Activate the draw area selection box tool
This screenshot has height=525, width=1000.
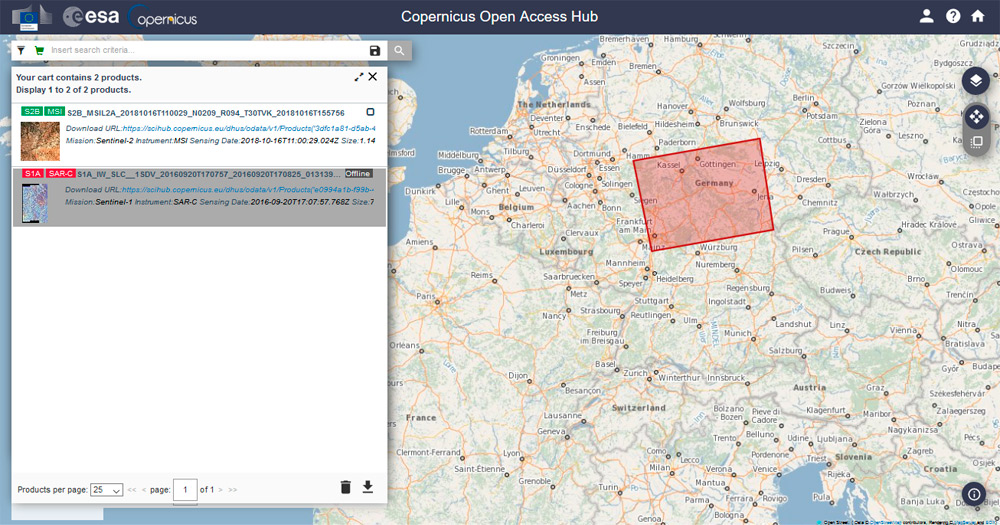tap(976, 143)
